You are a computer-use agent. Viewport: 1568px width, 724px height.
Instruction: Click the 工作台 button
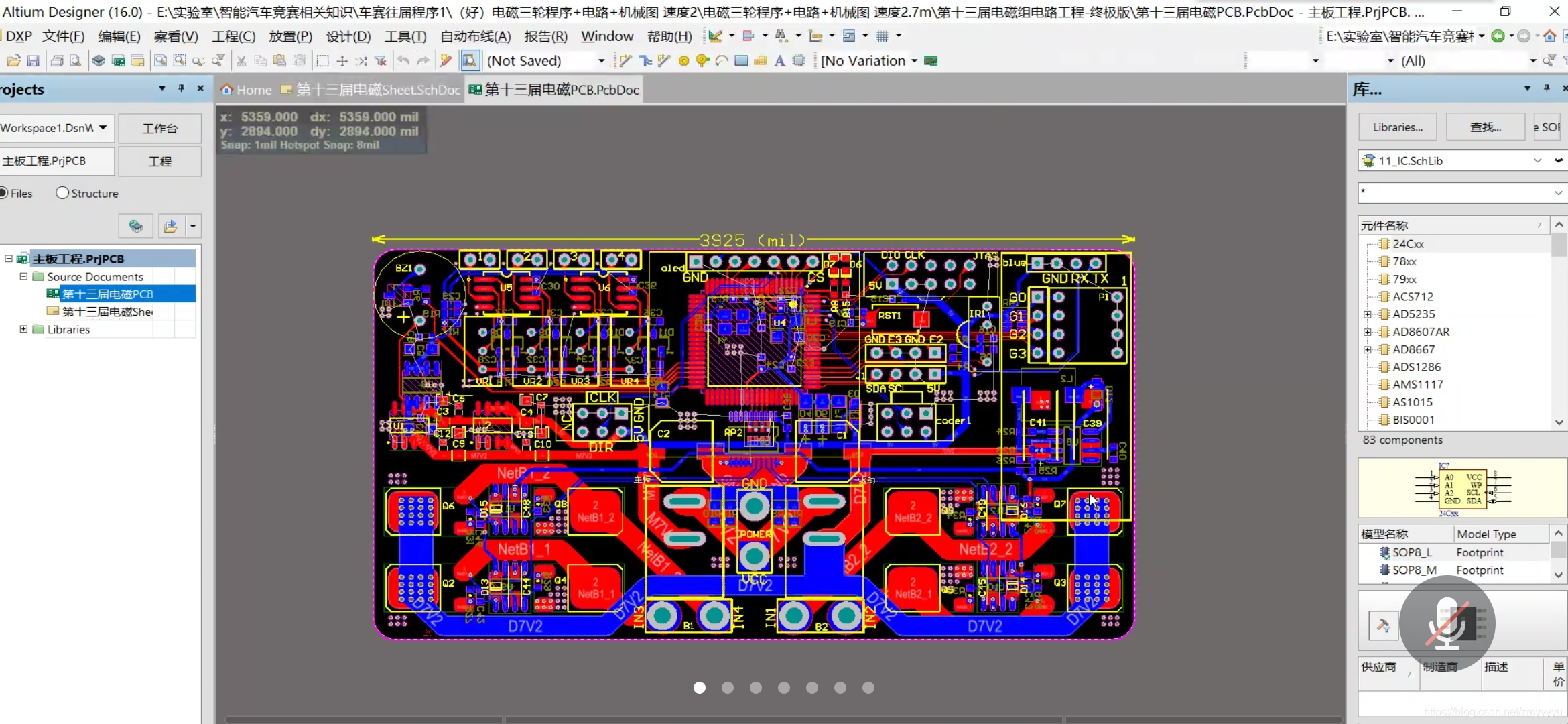point(159,128)
